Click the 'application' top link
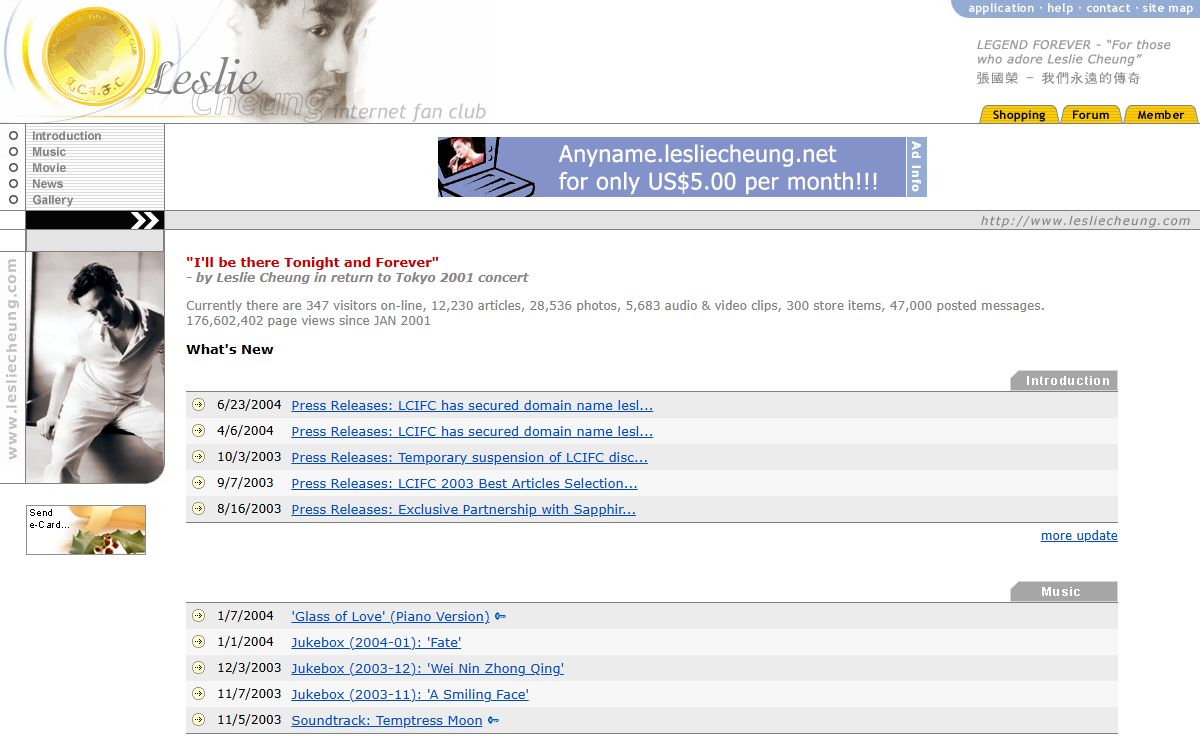Screen dimensions: 1200x740 tap(1001, 8)
